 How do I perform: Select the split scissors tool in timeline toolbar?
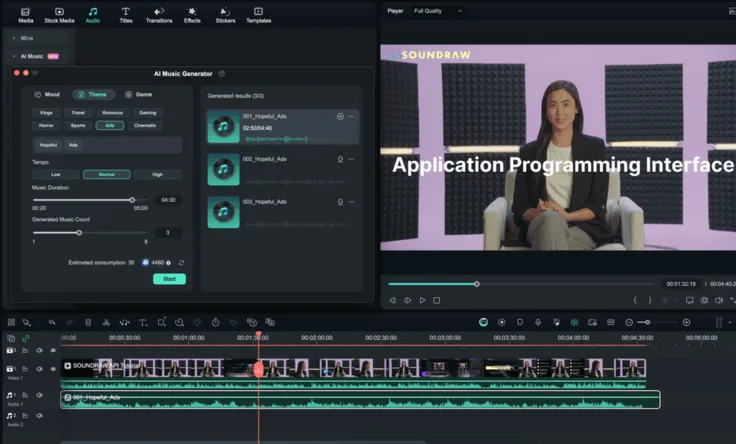106,322
